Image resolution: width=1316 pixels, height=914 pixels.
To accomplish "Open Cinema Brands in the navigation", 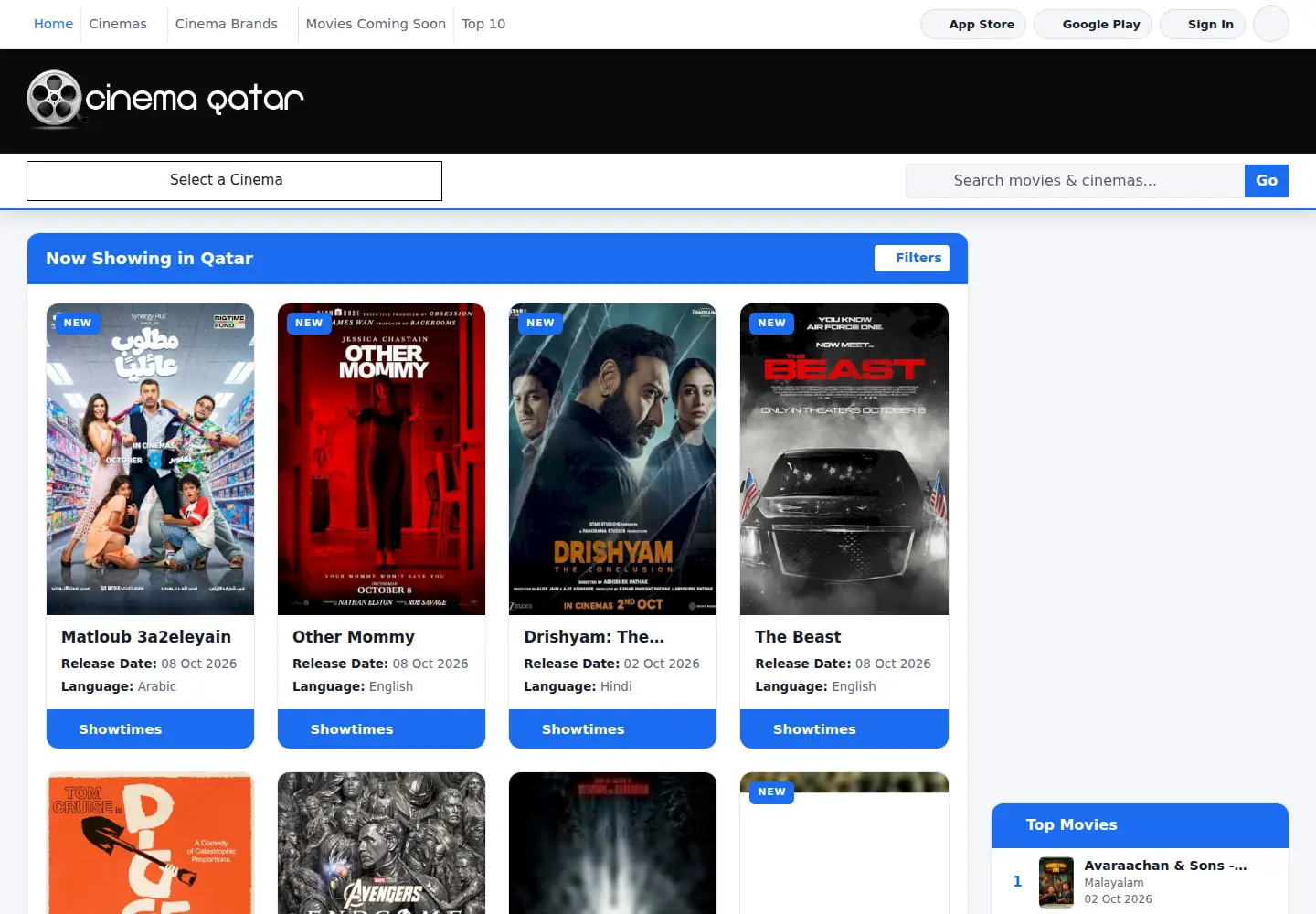I will (227, 24).
